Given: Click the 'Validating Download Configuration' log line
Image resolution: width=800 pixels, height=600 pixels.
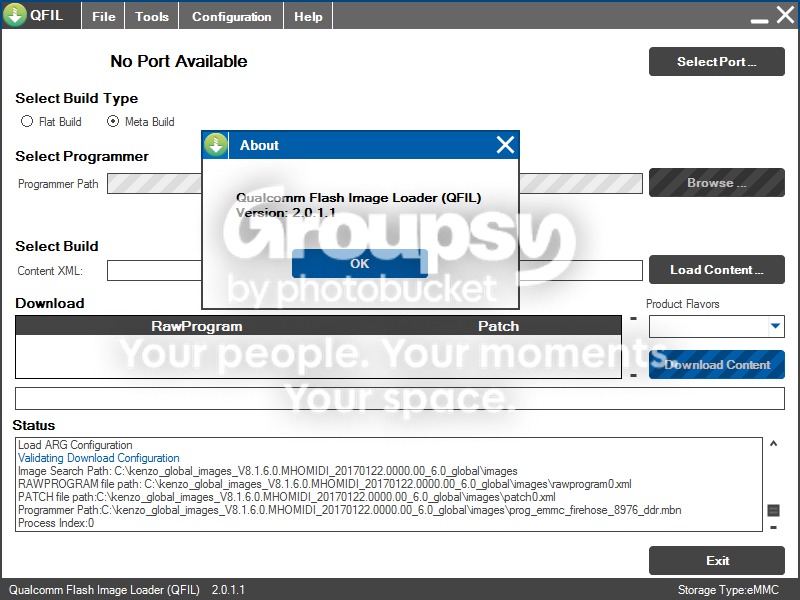Looking at the screenshot, I should coord(98,458).
